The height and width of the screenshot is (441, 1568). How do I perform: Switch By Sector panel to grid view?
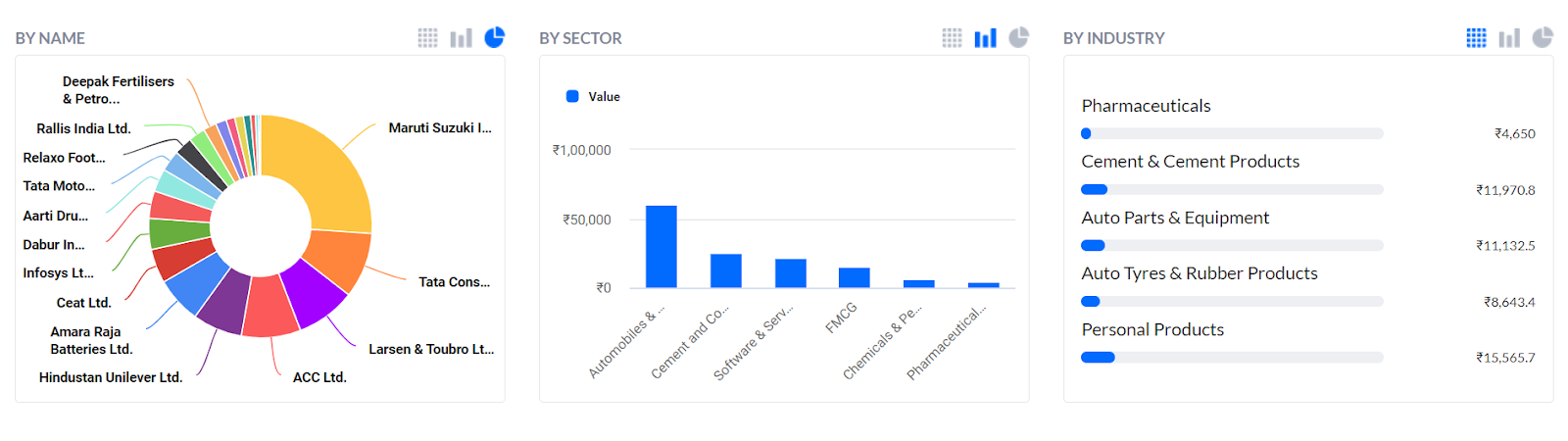pos(952,38)
